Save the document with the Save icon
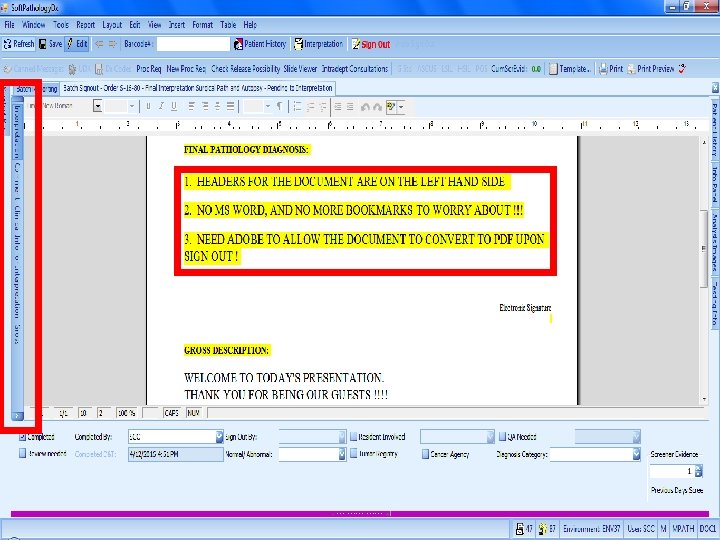Viewport: 720px width, 540px height. [x=50, y=44]
